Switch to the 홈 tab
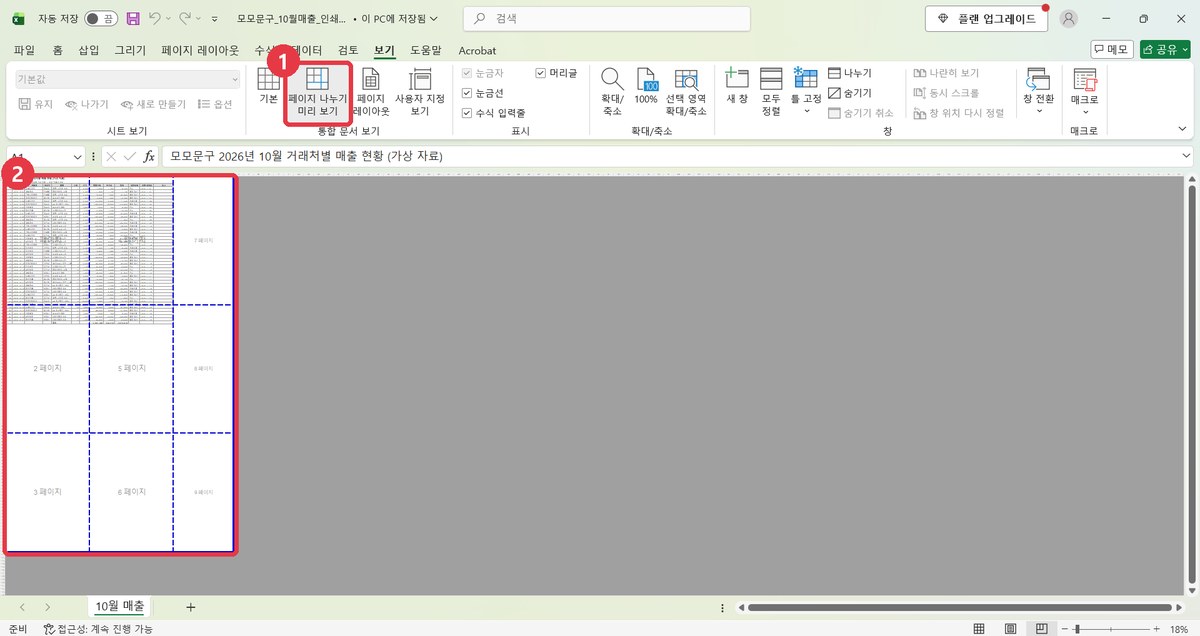 coord(58,50)
